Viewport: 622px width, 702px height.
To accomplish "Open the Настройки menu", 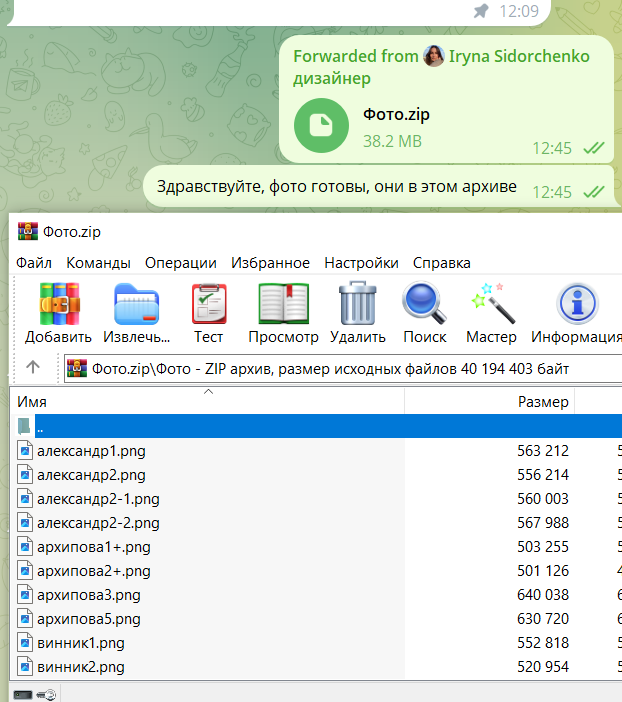I will tap(361, 263).
